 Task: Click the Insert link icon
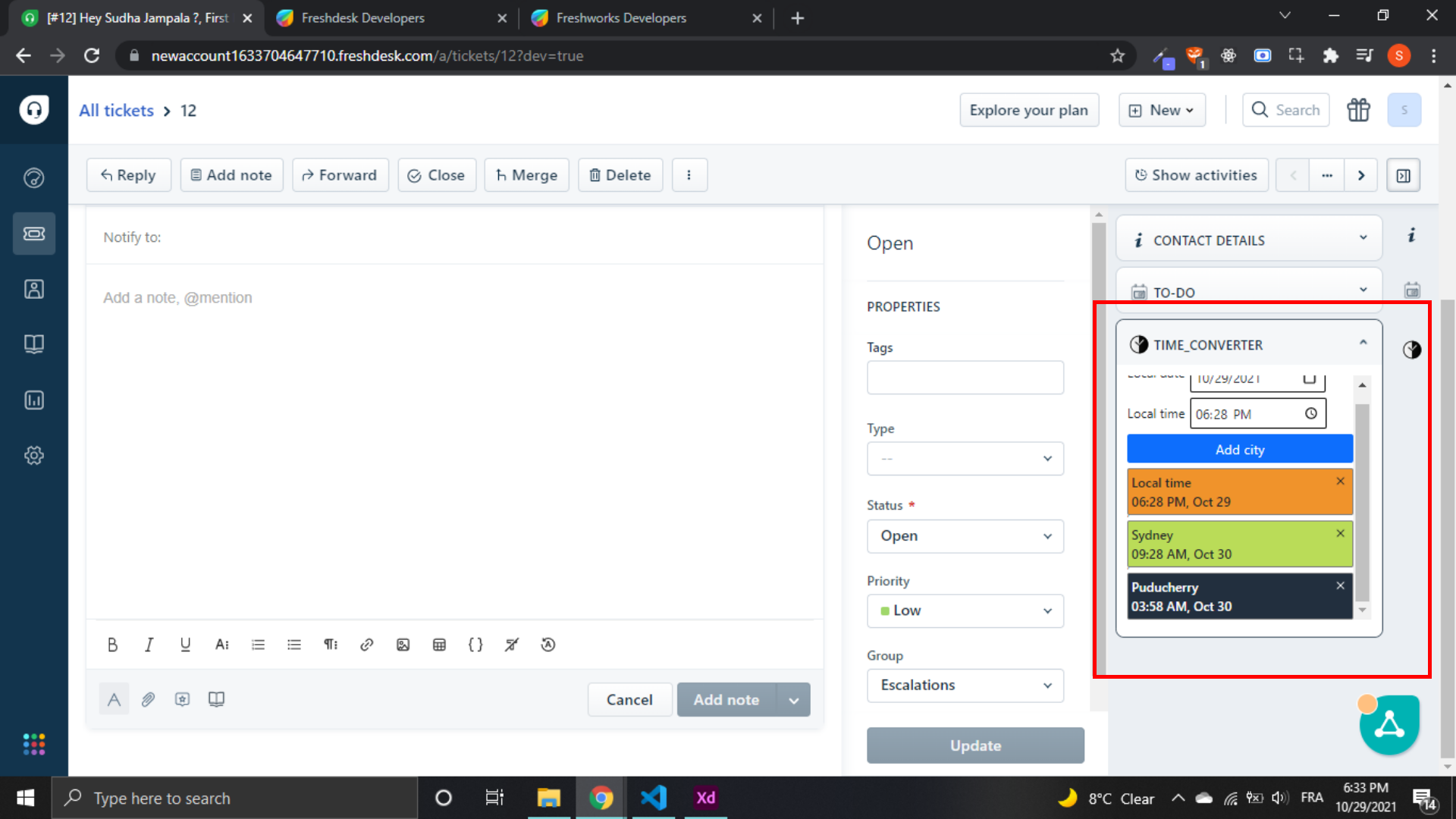[366, 645]
